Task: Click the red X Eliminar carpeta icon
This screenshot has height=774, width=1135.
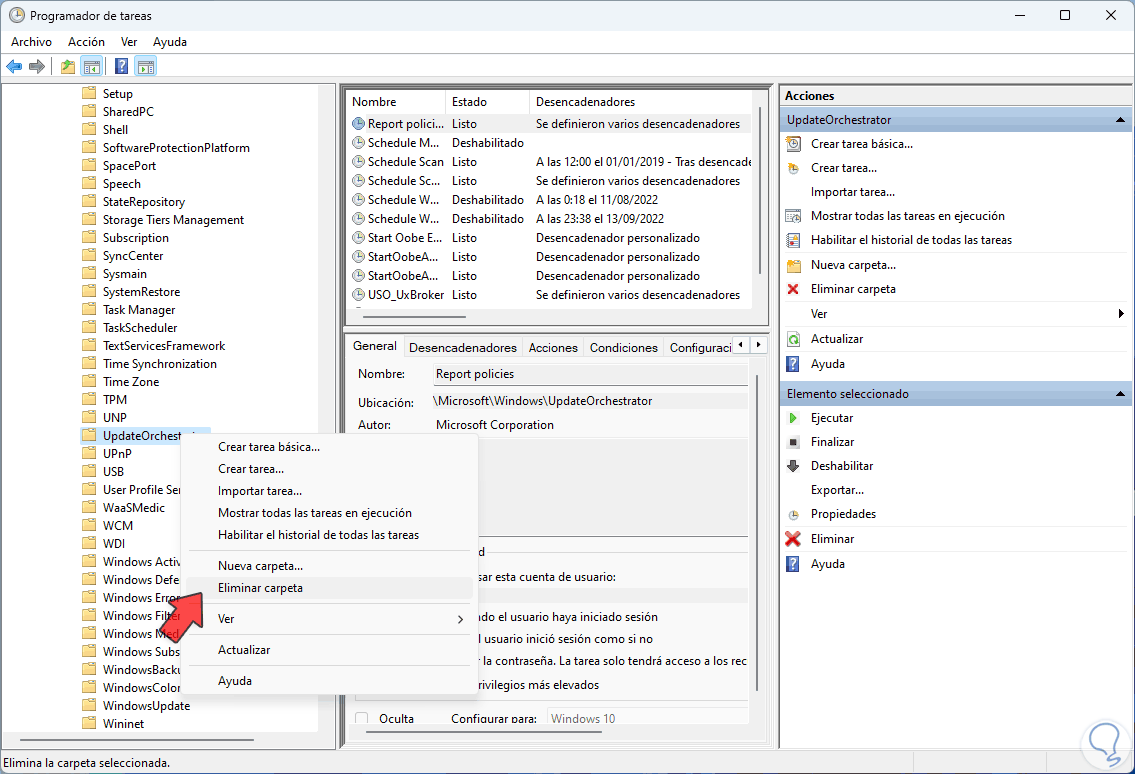Action: pos(793,289)
